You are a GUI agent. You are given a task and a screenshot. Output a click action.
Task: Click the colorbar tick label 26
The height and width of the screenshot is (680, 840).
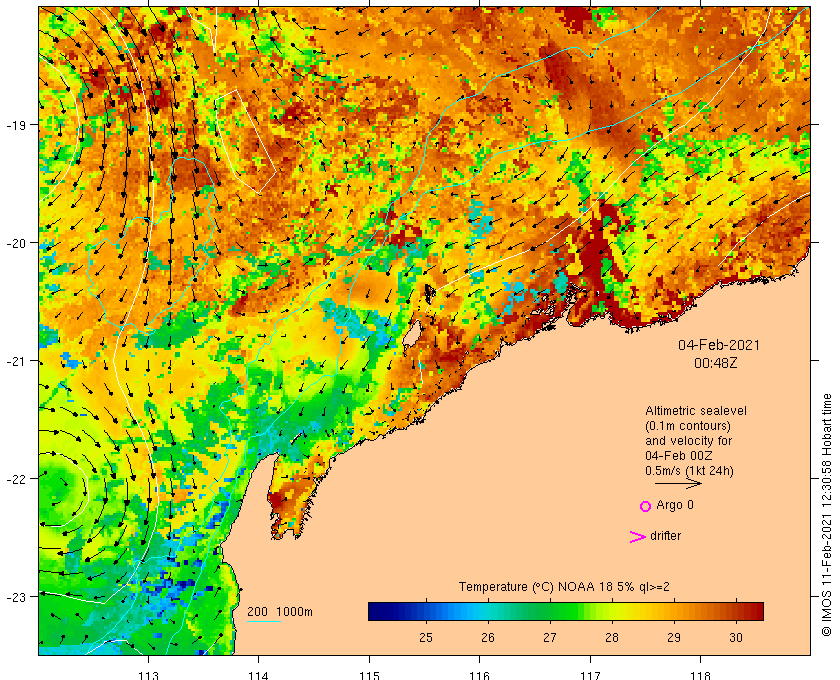point(488,638)
